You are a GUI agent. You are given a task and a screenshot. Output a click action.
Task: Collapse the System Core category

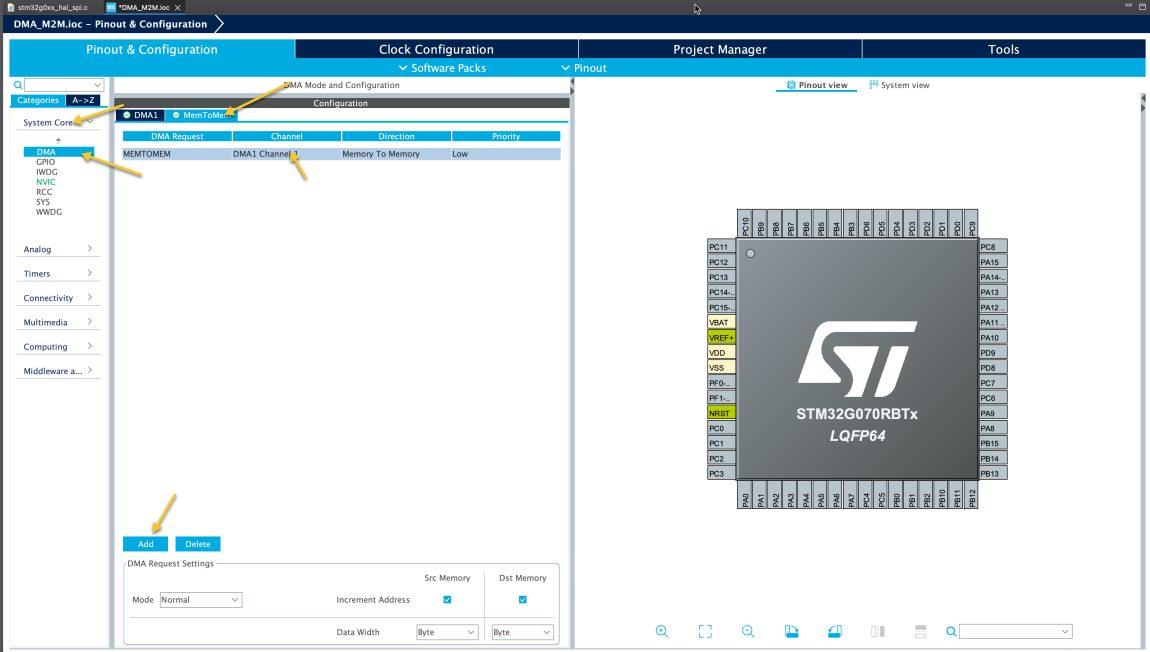[58, 122]
